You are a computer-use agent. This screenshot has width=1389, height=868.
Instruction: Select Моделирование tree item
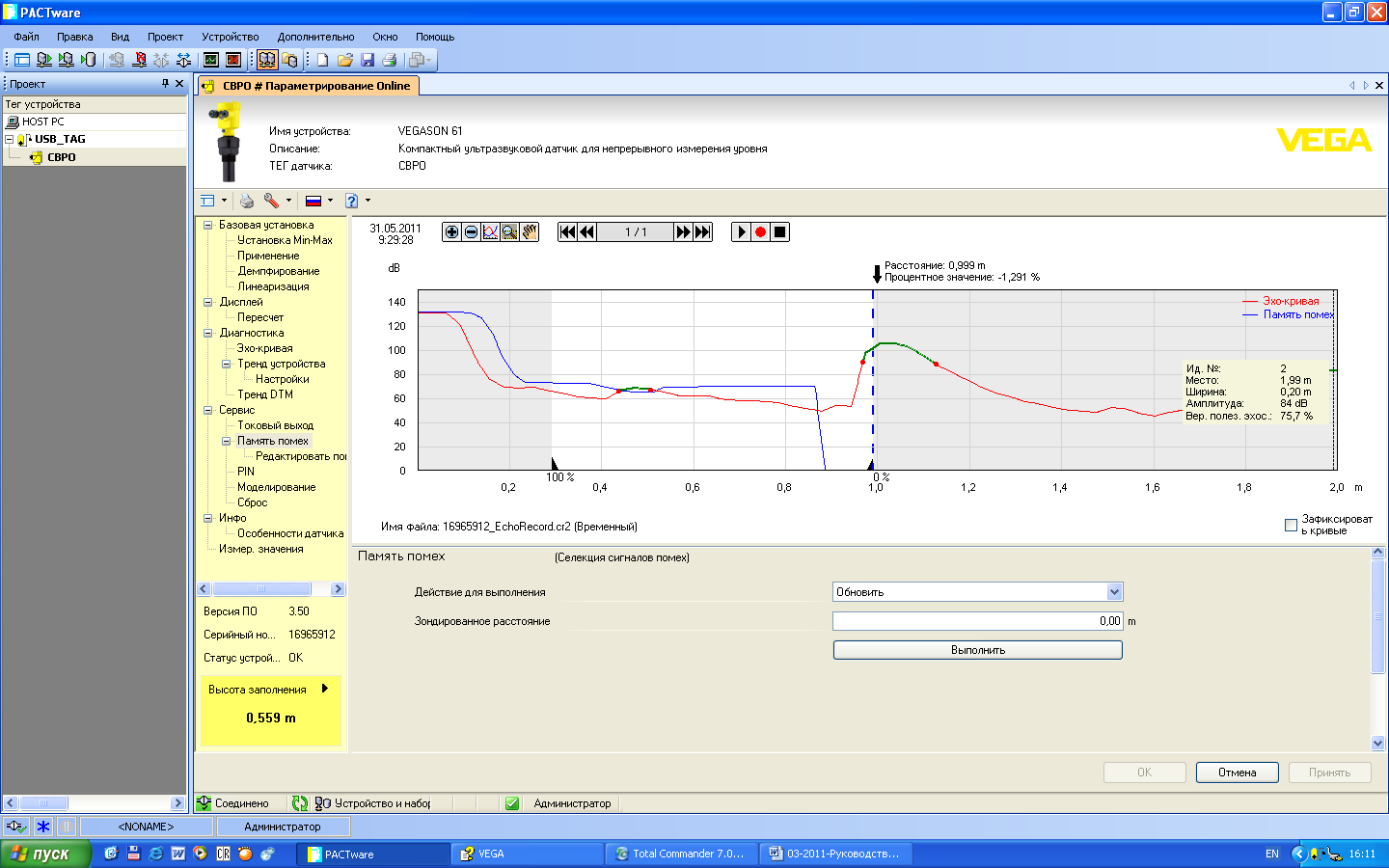click(x=277, y=487)
